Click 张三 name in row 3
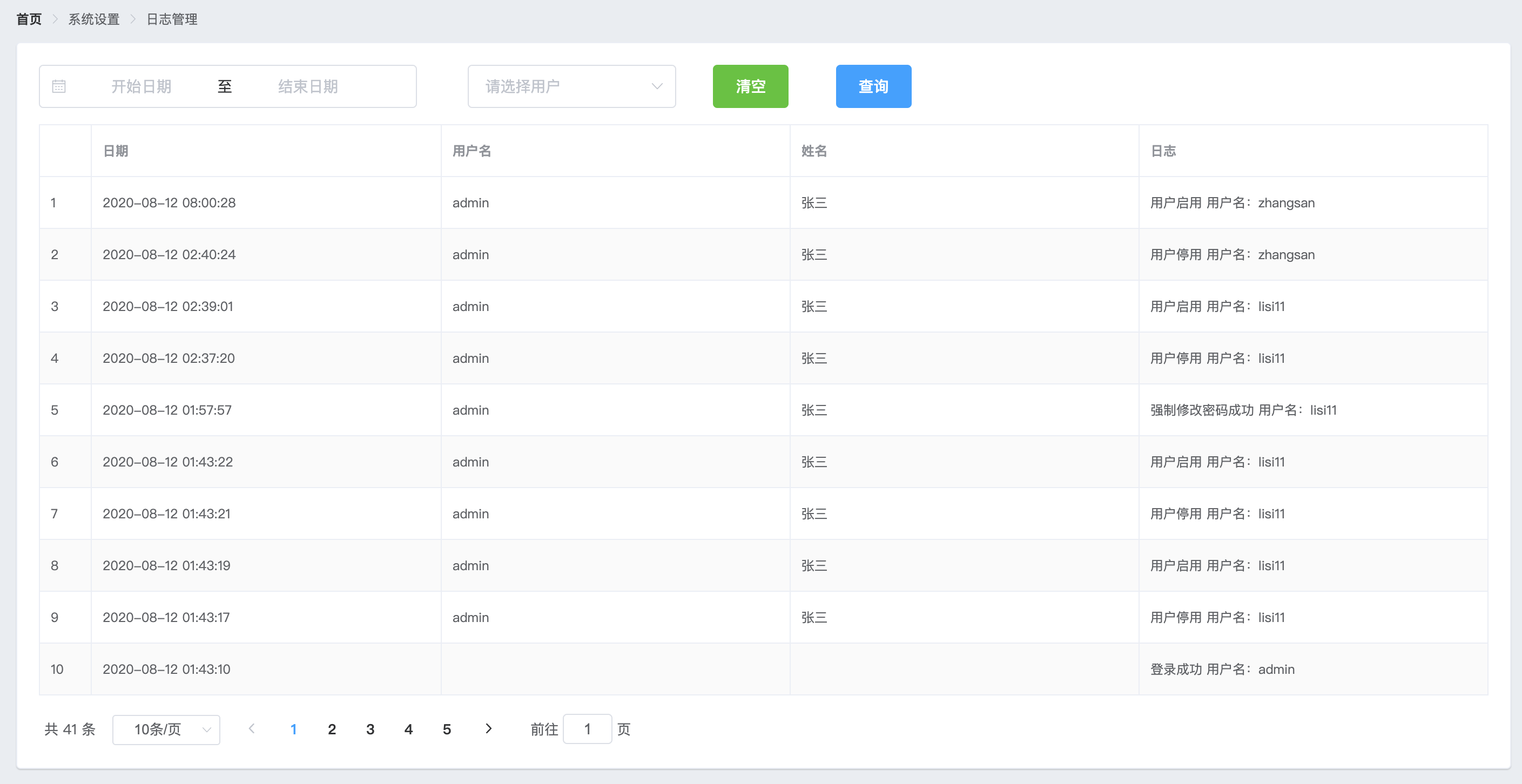 814,307
